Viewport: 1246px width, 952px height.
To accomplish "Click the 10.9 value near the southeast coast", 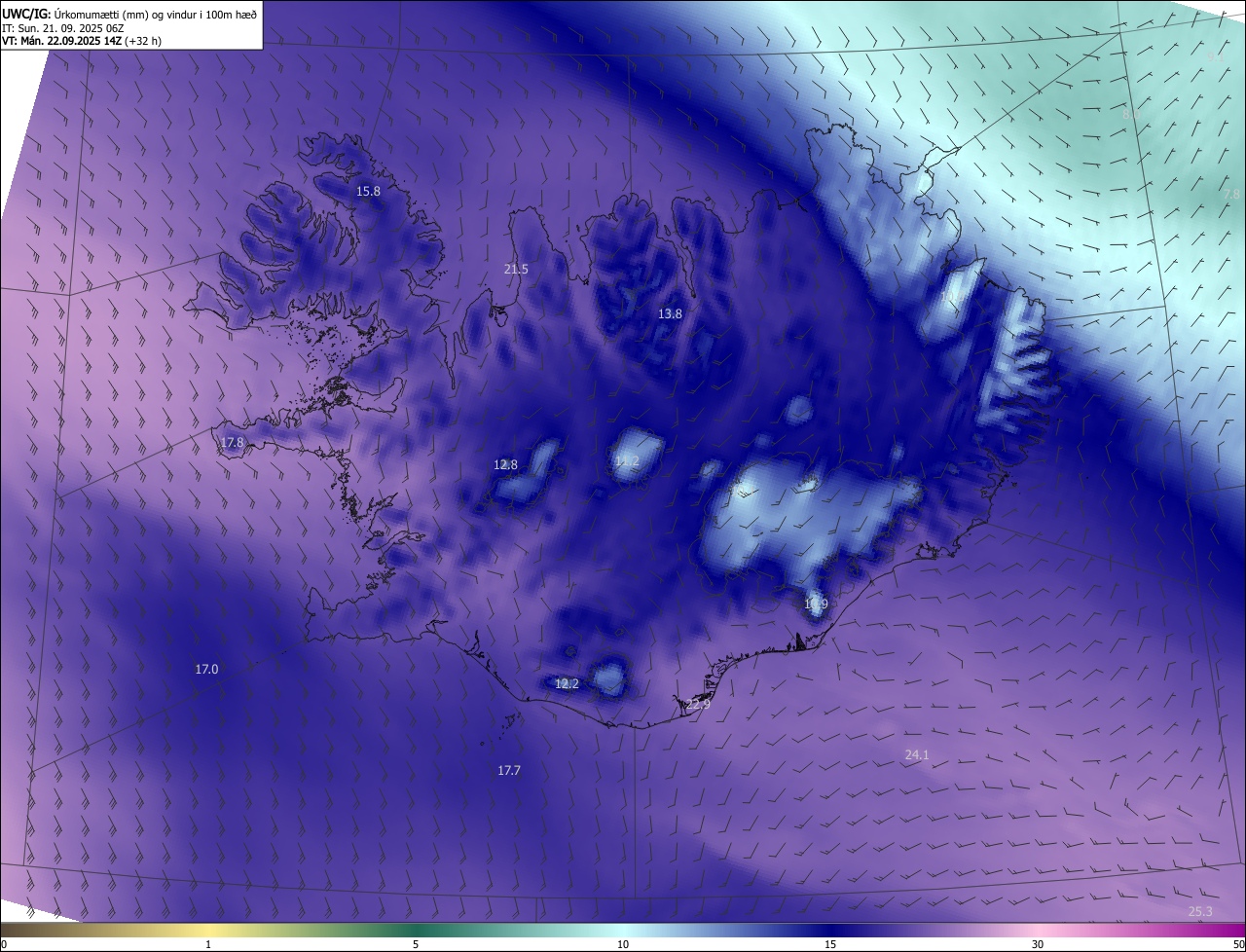I will [x=816, y=604].
